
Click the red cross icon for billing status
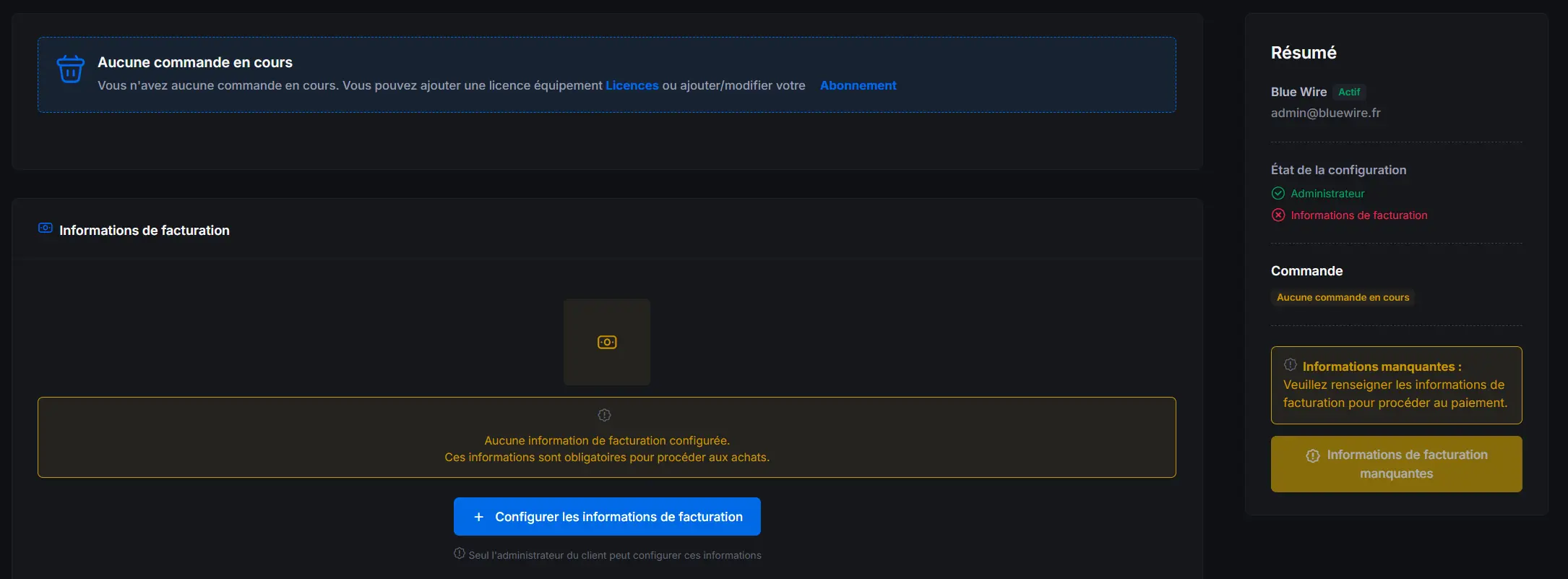pyautogui.click(x=1278, y=215)
